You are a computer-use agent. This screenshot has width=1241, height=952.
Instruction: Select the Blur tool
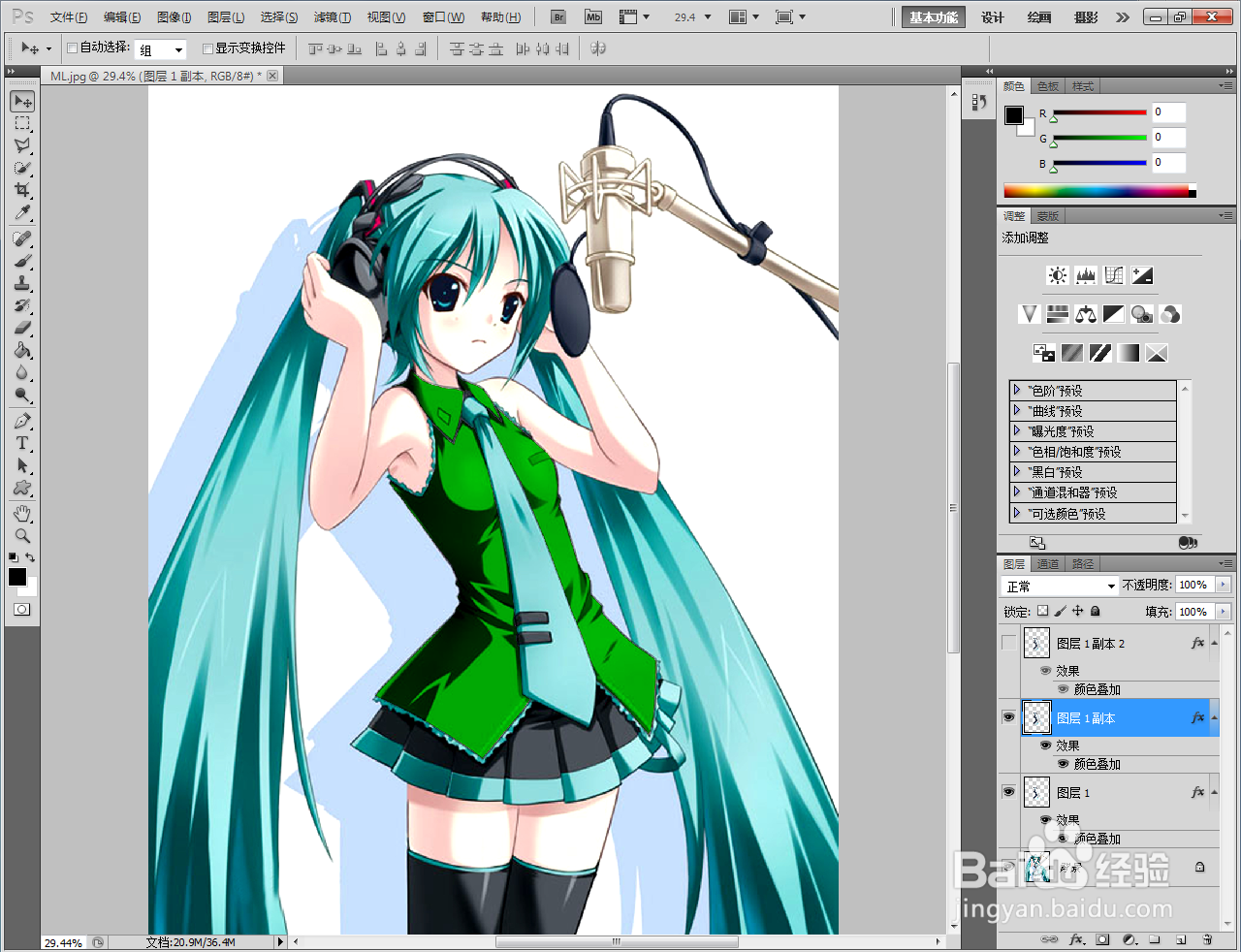(22, 372)
